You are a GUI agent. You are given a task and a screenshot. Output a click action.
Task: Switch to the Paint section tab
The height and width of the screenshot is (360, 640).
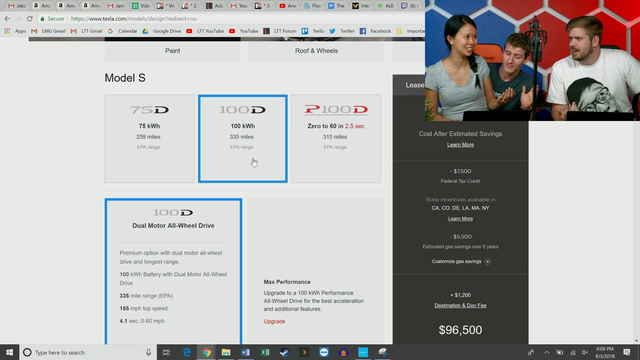point(173,51)
